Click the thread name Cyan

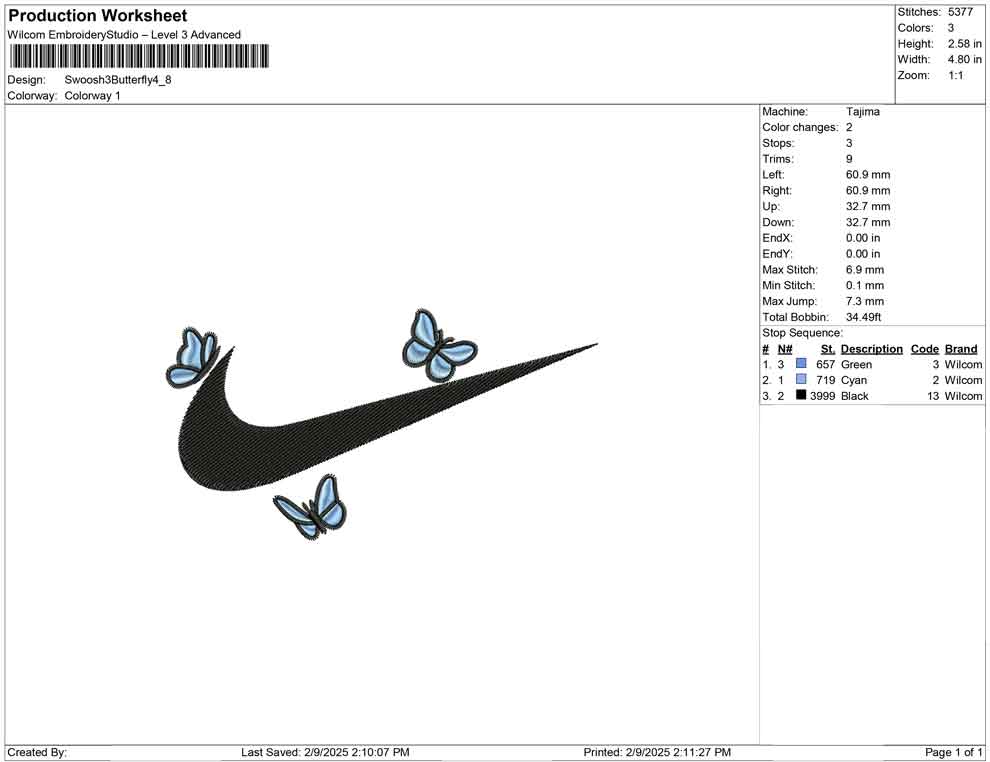[854, 381]
